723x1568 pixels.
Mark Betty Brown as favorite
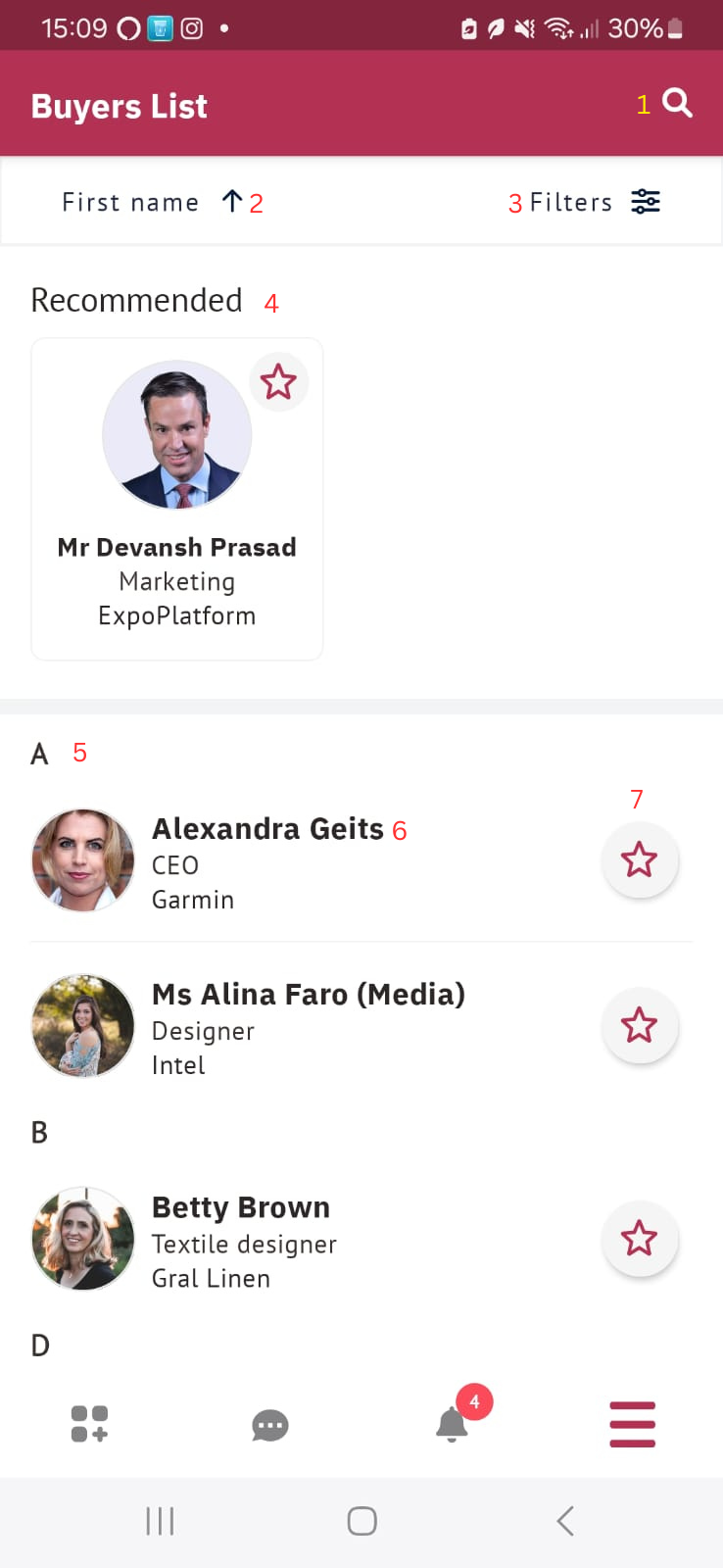click(639, 1239)
